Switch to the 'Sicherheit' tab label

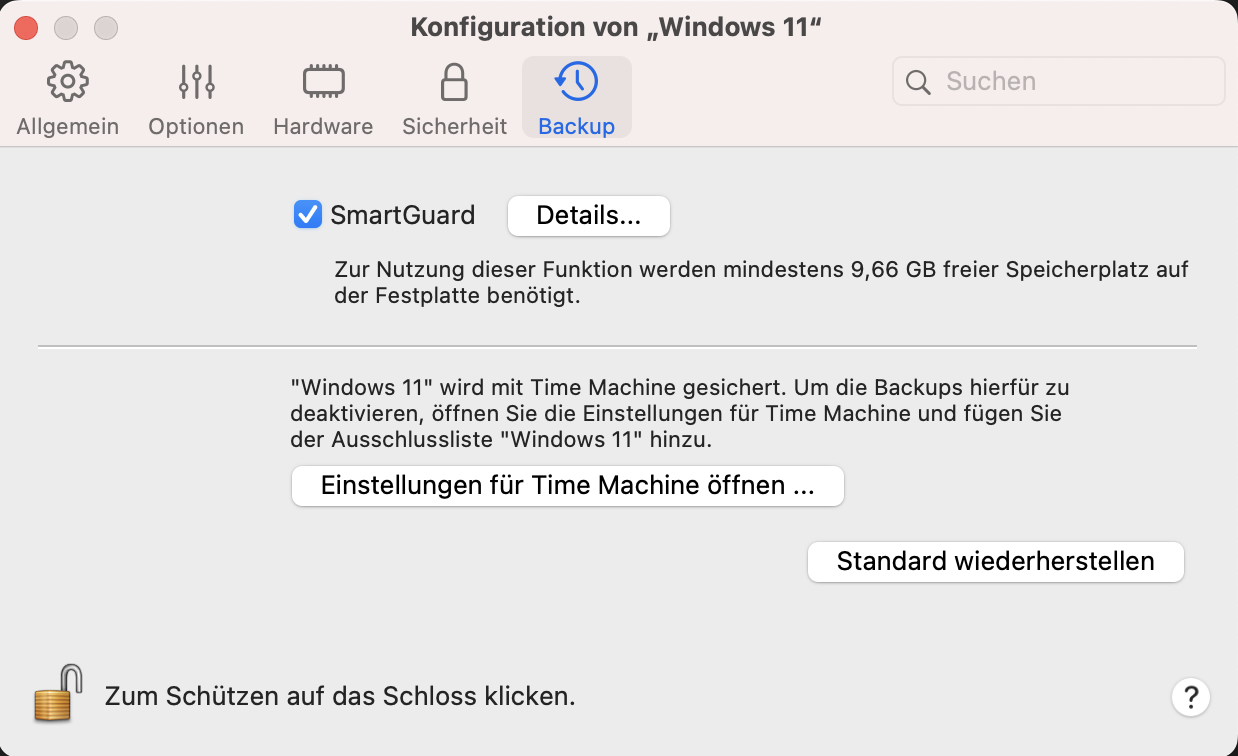(454, 127)
